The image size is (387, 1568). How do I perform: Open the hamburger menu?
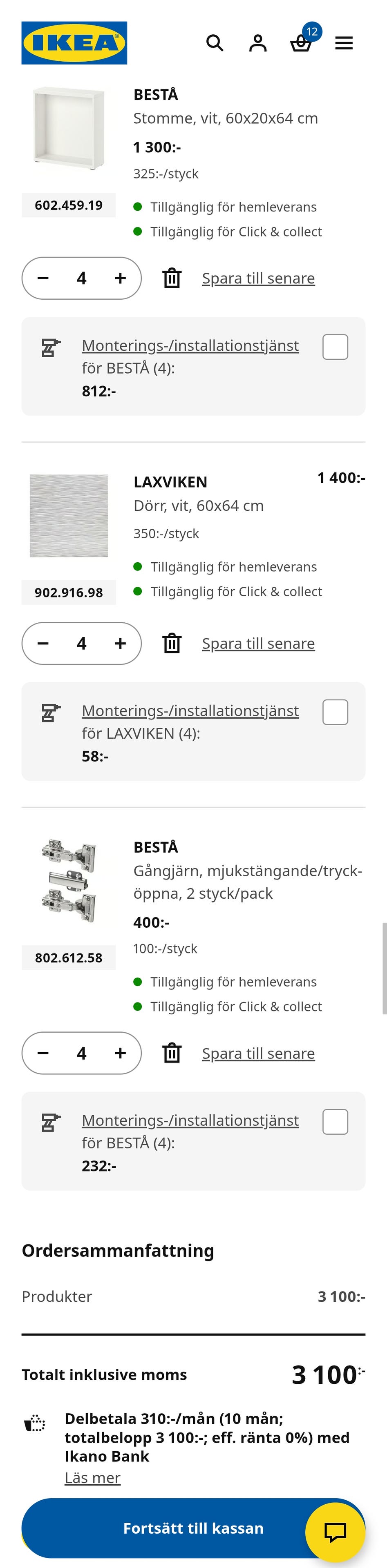[344, 43]
